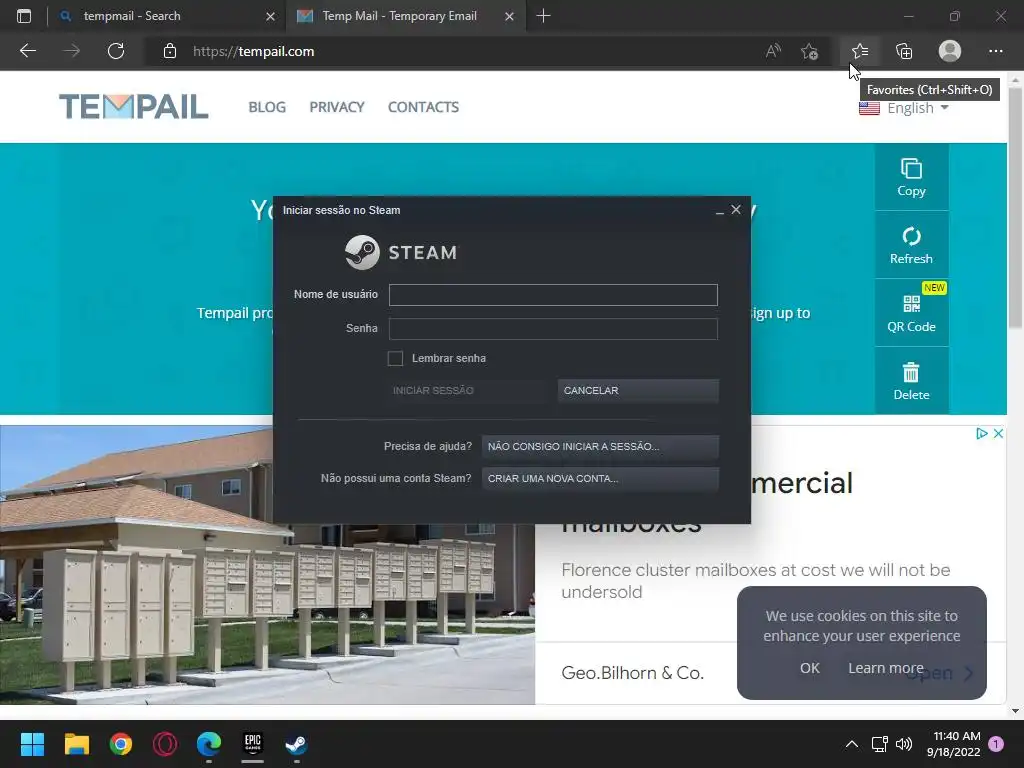Image resolution: width=1024 pixels, height=768 pixels.
Task: Open the BLOG menu link
Action: pos(267,107)
